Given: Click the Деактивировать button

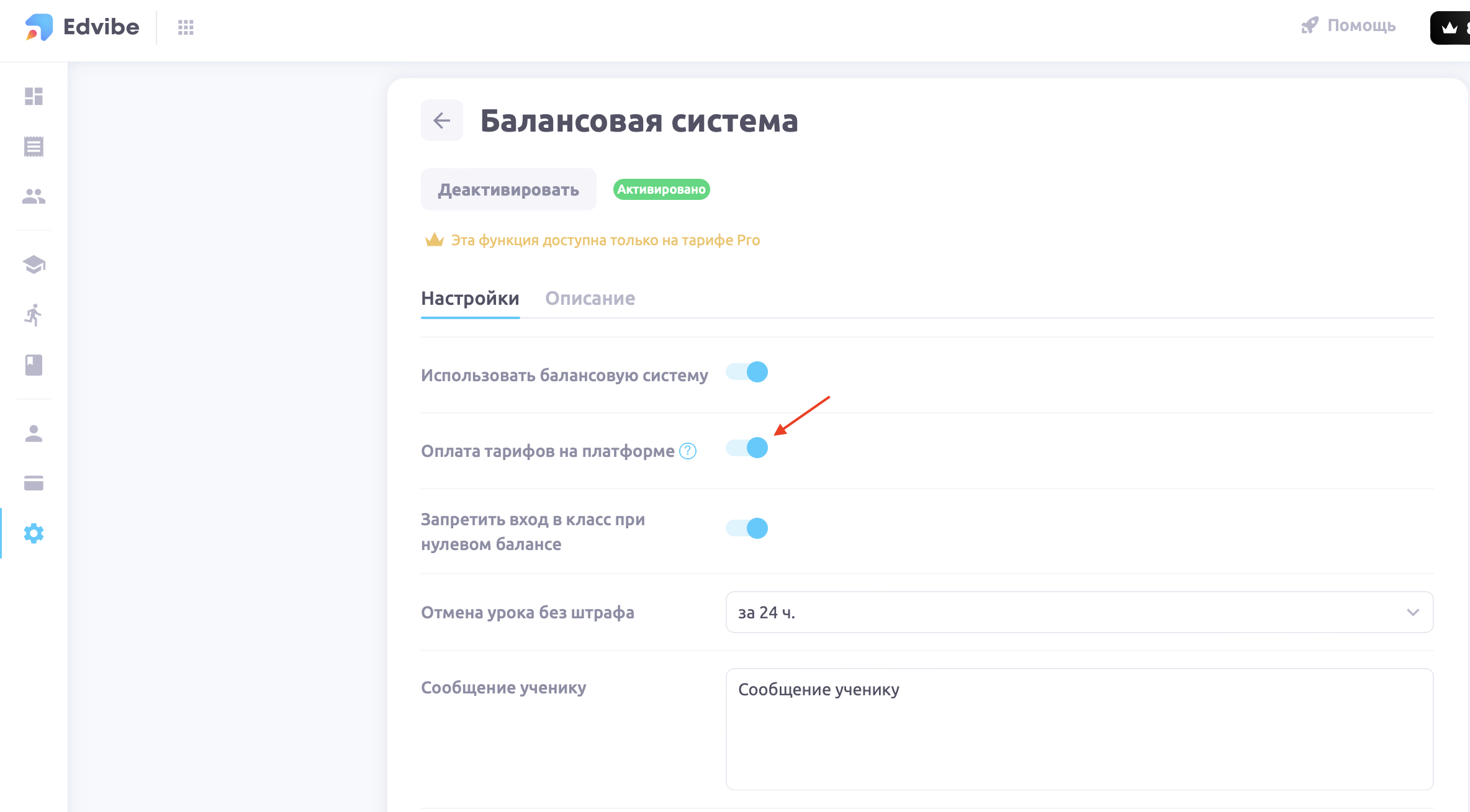Looking at the screenshot, I should pyautogui.click(x=508, y=189).
